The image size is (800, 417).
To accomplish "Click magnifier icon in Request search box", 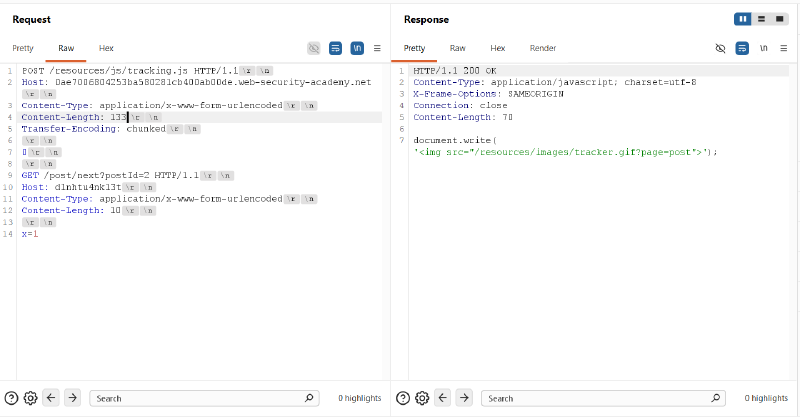I will pos(309,398).
